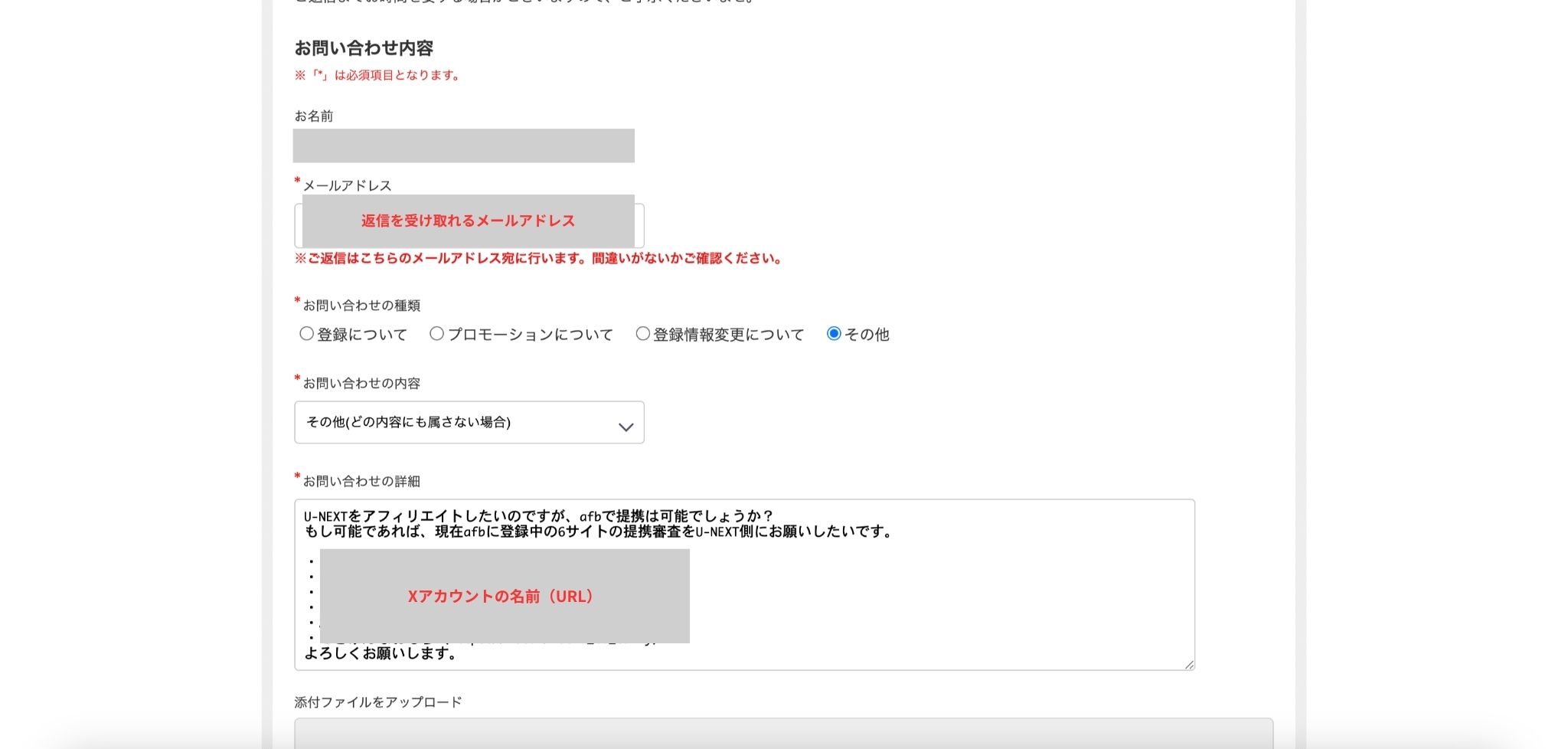1568x749 pixels.
Task: Click the お問い合わせの種類 label
Action: click(361, 306)
